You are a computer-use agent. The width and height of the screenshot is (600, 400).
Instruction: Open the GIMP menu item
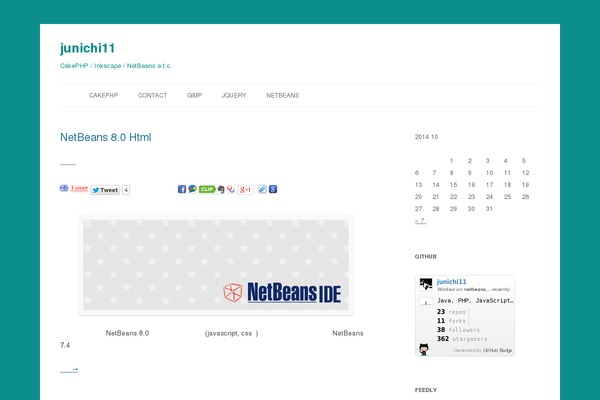click(x=194, y=95)
